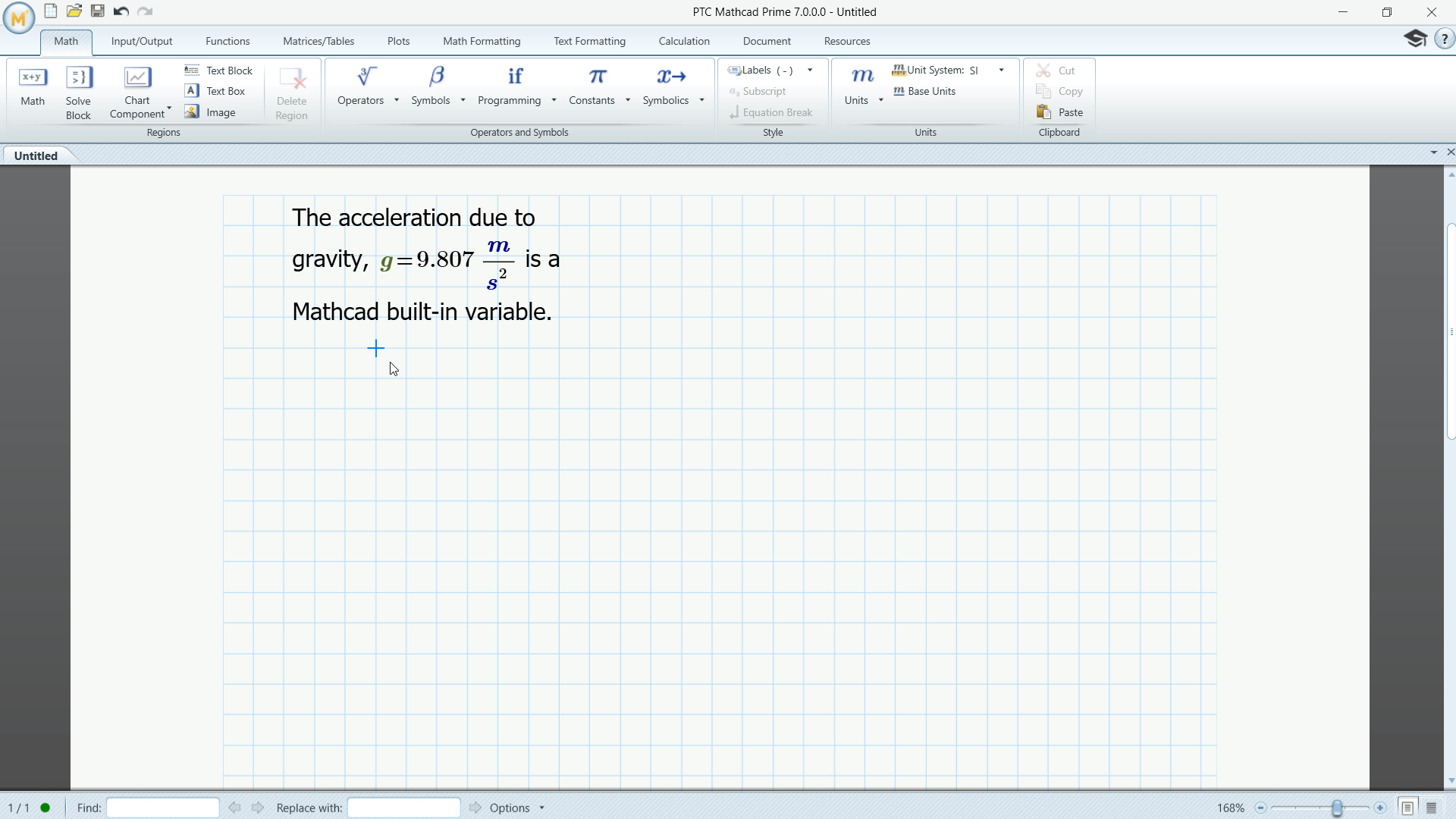The image size is (1456, 819).
Task: Click the zoom slider handle
Action: click(x=1337, y=808)
